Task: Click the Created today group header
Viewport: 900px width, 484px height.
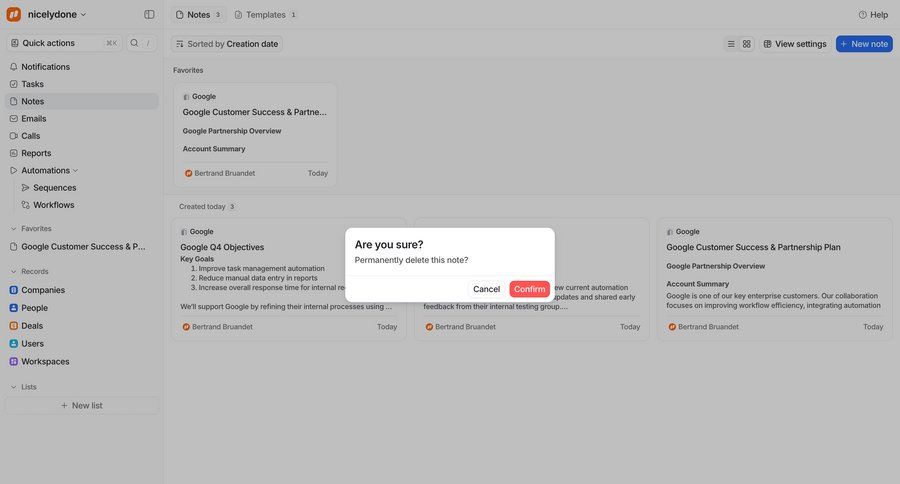Action: (207, 207)
